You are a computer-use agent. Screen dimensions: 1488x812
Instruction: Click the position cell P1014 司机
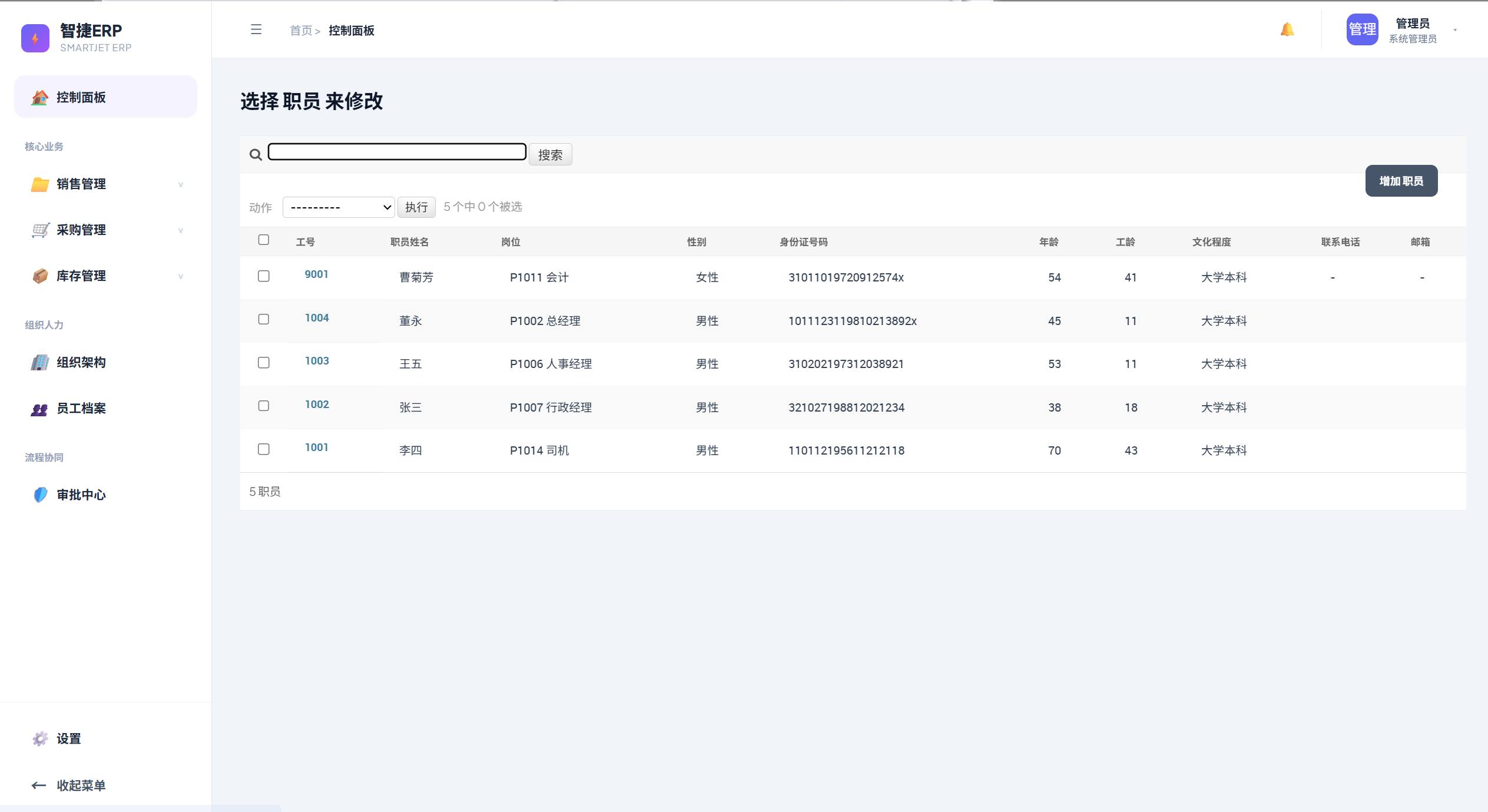click(539, 450)
